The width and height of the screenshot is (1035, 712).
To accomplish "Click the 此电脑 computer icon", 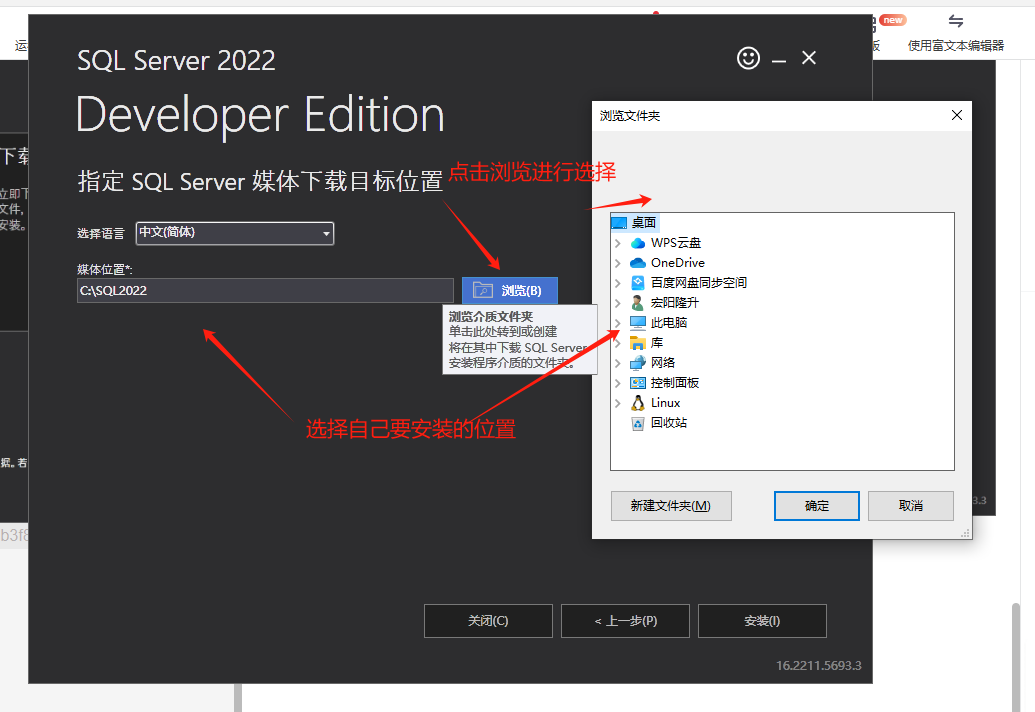I will [638, 323].
